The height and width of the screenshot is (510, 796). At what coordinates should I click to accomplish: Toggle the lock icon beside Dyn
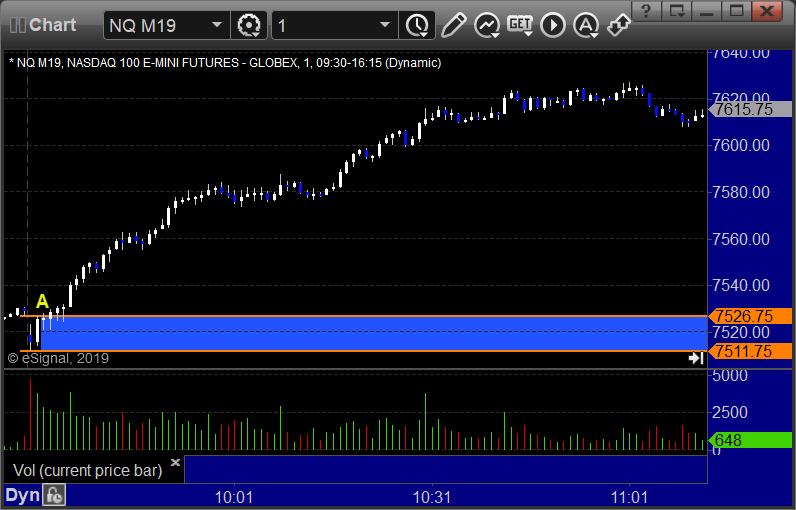[x=54, y=495]
